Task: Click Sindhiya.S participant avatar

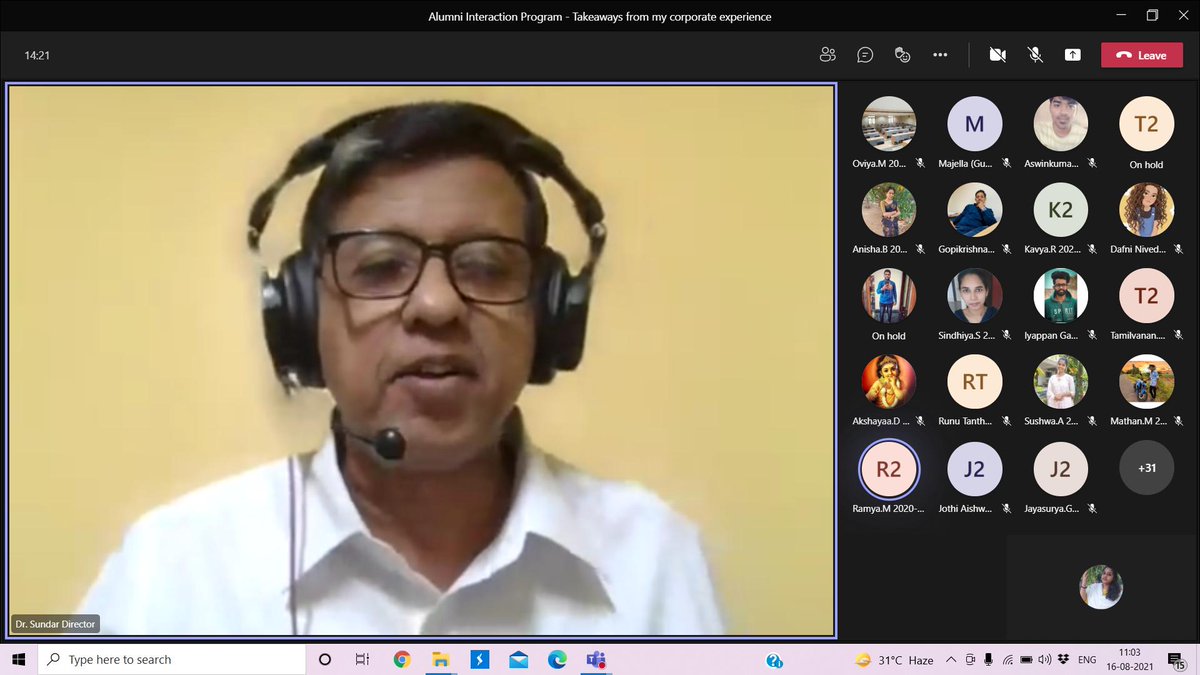Action: pyautogui.click(x=974, y=296)
